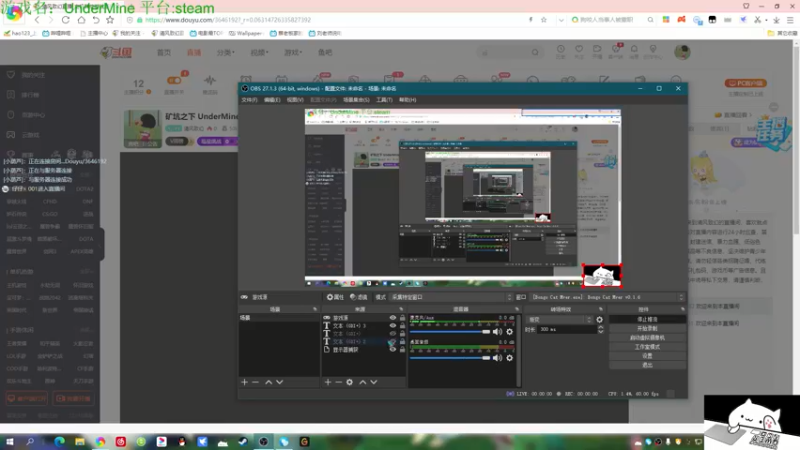Open settings gear for desktop audio

point(509,358)
